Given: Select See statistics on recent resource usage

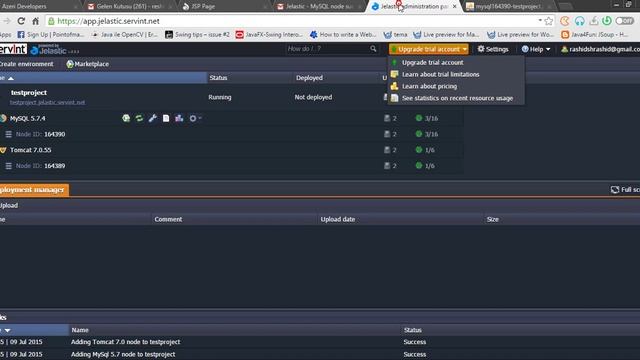Looking at the screenshot, I should point(457,98).
